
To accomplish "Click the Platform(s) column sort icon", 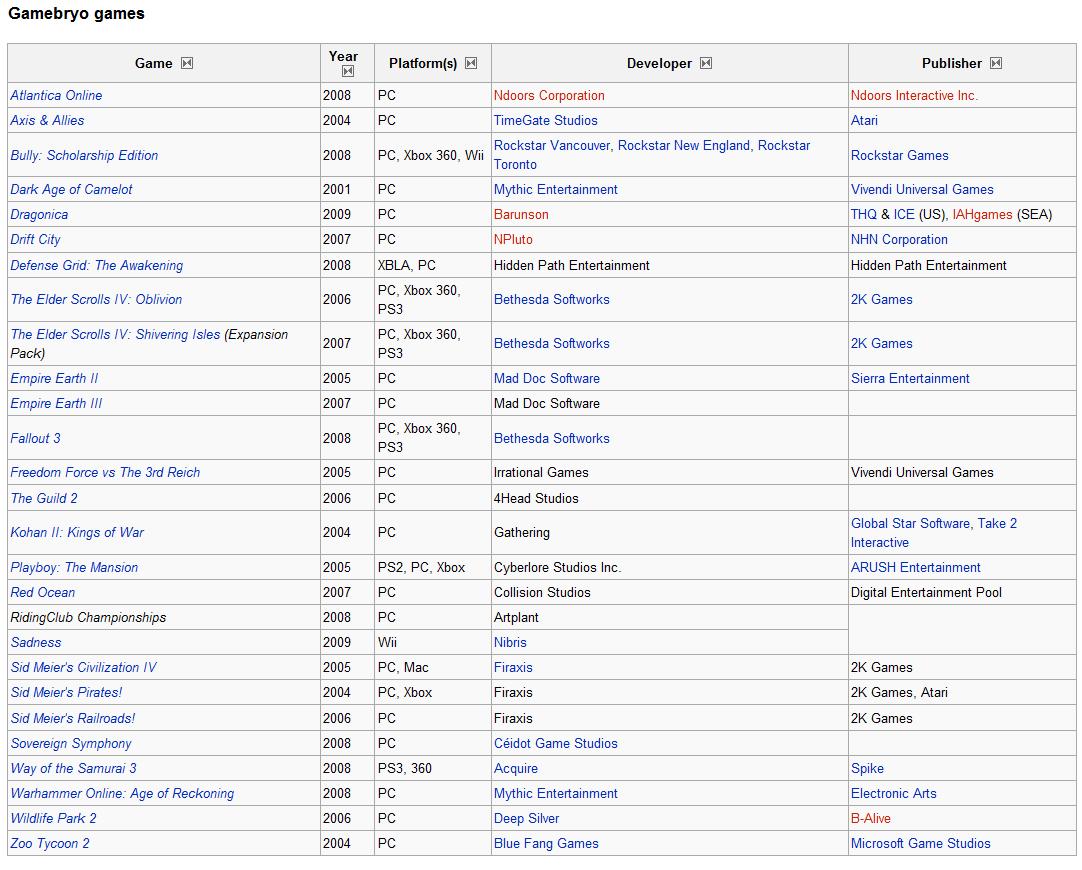I will 471,63.
